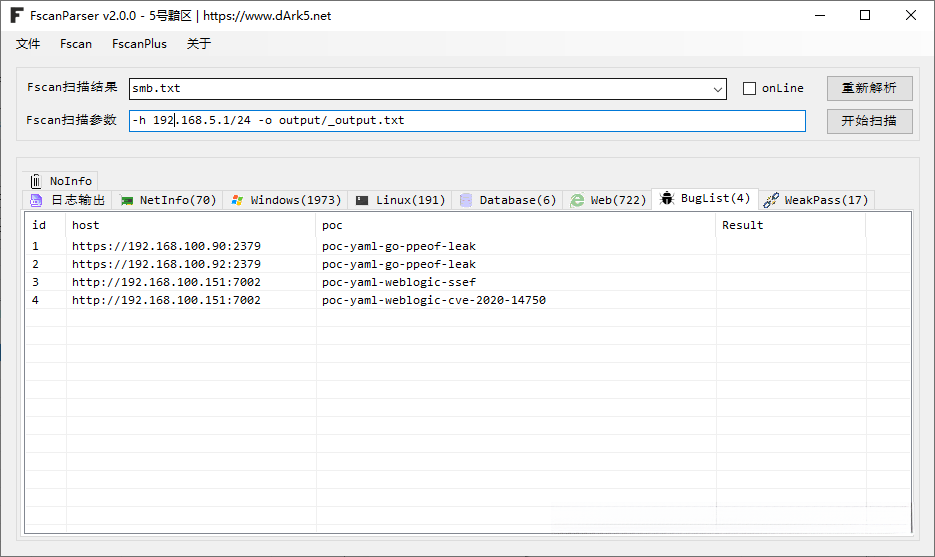Click poc-yaml-go-ppeof-leak in row 1
935x557 pixels.
pos(399,246)
